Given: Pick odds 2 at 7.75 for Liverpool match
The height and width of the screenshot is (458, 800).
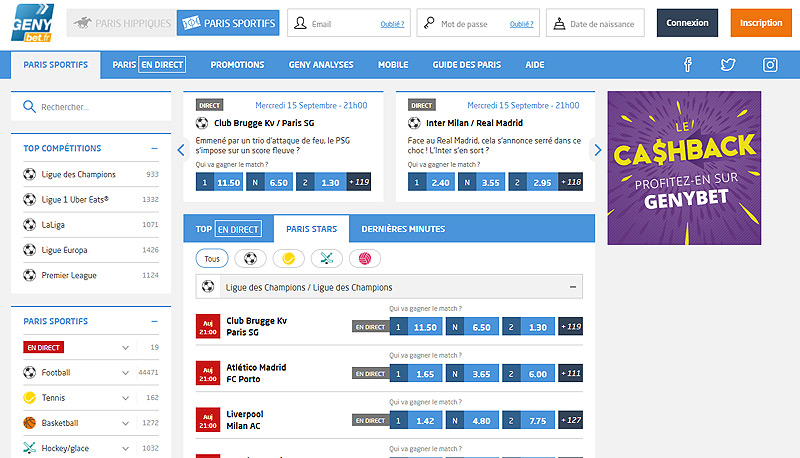Looking at the screenshot, I should point(528,421).
